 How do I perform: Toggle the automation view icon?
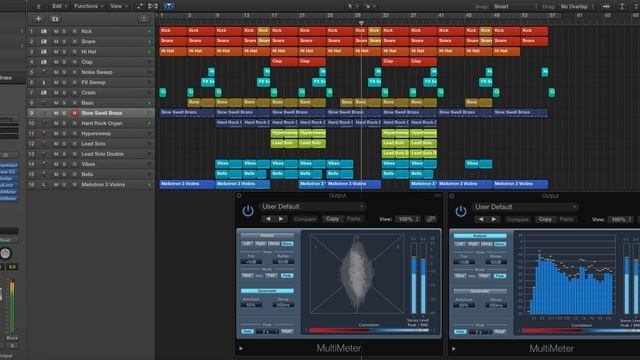(x=140, y=6)
